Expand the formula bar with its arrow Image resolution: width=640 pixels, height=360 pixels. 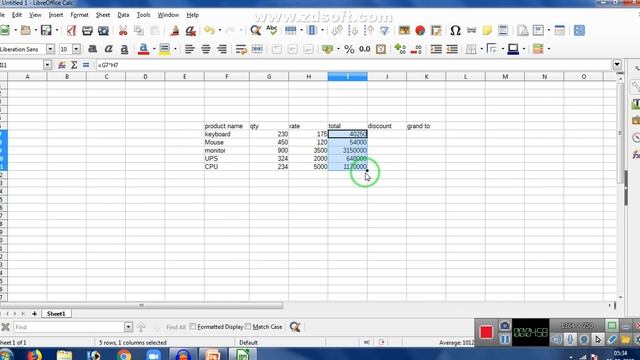click(617, 64)
